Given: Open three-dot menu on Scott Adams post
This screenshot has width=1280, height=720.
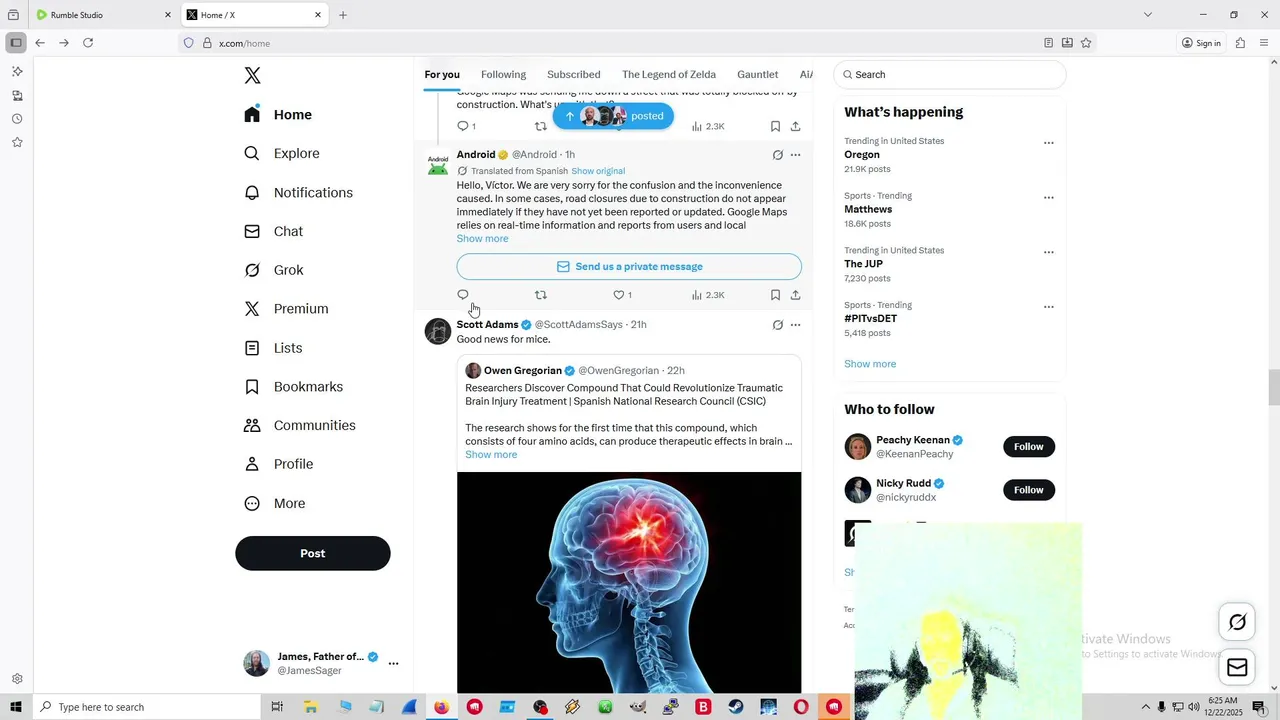Looking at the screenshot, I should point(795,325).
